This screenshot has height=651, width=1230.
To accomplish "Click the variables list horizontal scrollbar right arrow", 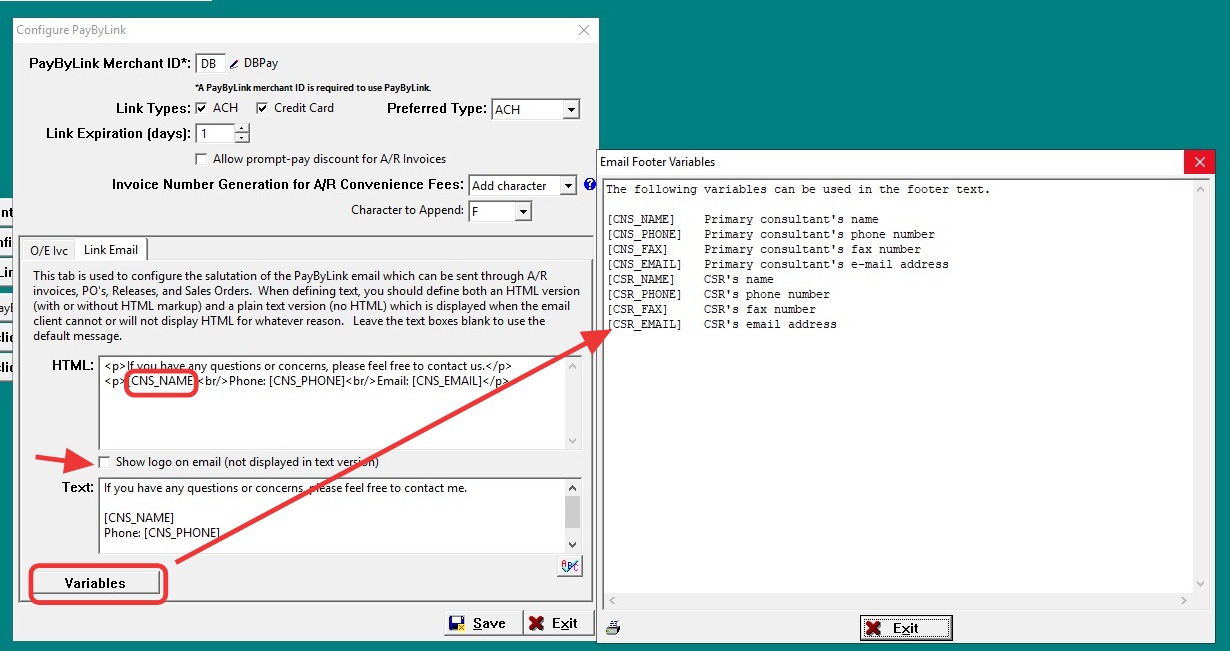I will pyautogui.click(x=1184, y=601).
